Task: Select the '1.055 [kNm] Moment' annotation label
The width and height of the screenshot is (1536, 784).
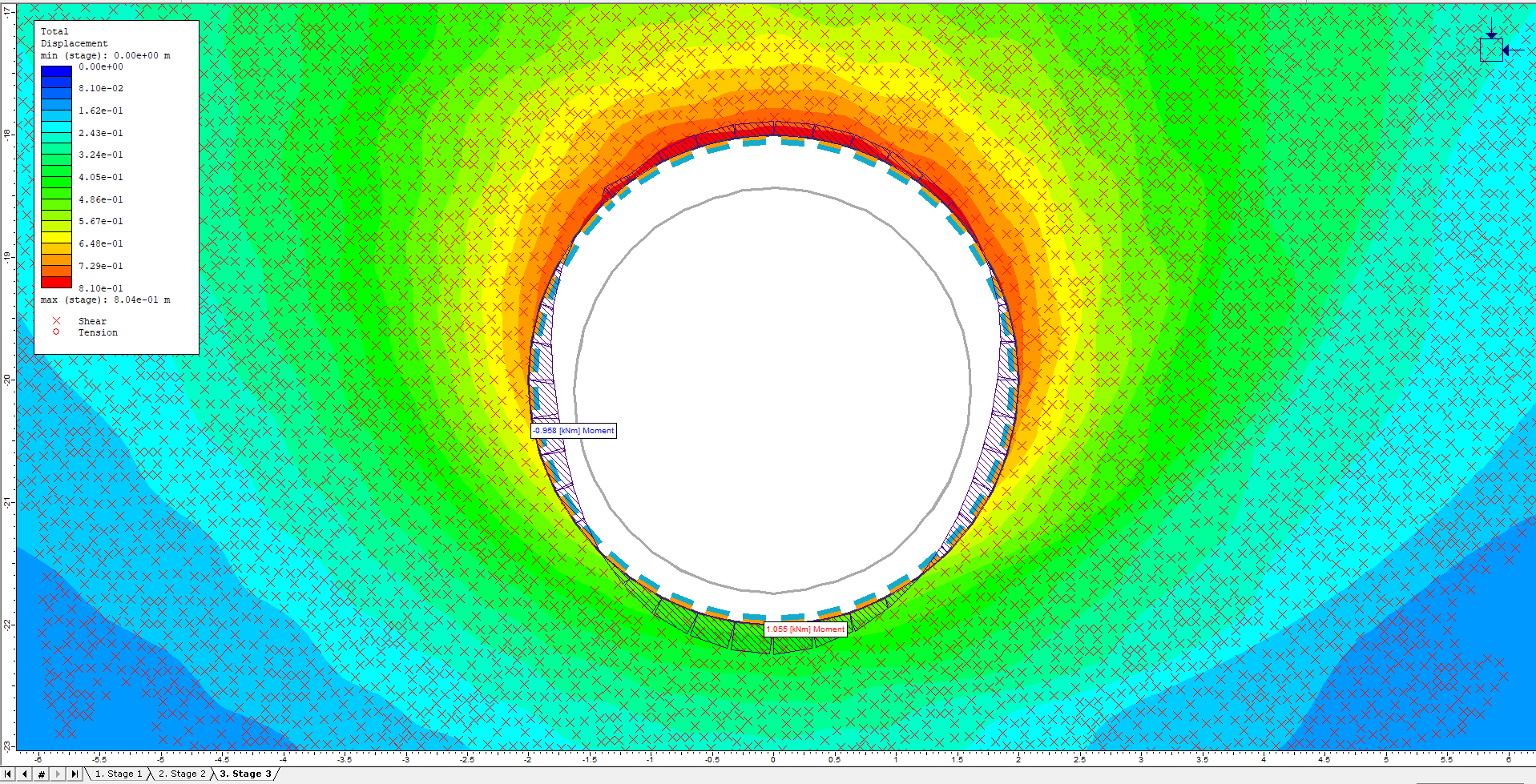Action: [805, 629]
